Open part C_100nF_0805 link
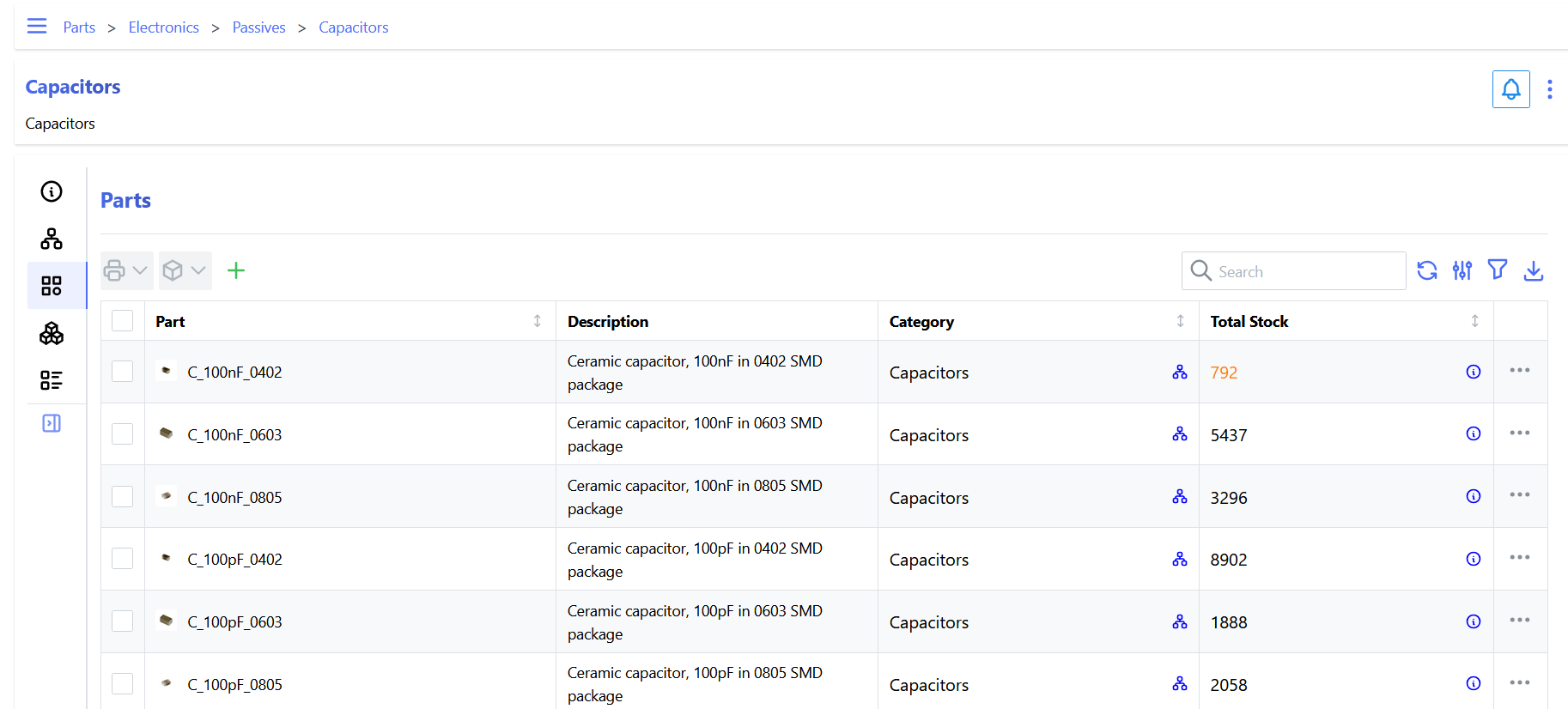The height and width of the screenshot is (709, 1568). [234, 498]
